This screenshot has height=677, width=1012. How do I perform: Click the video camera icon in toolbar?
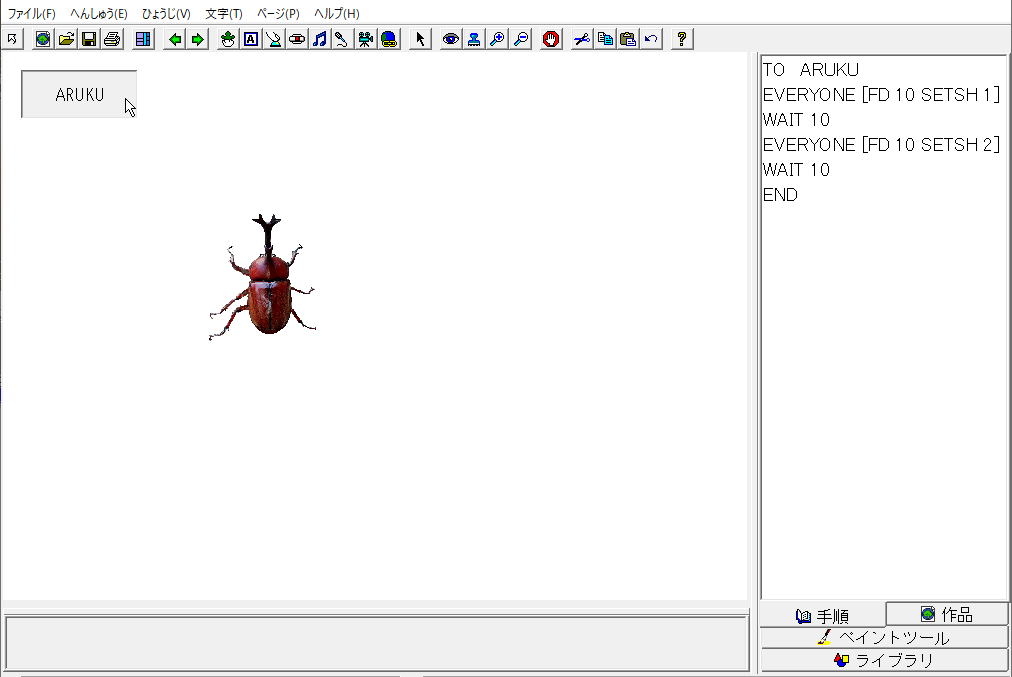point(366,39)
